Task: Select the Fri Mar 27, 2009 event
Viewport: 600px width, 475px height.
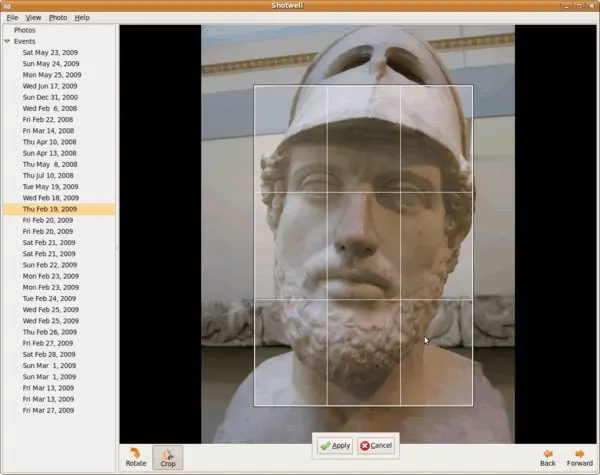Action: (50, 411)
